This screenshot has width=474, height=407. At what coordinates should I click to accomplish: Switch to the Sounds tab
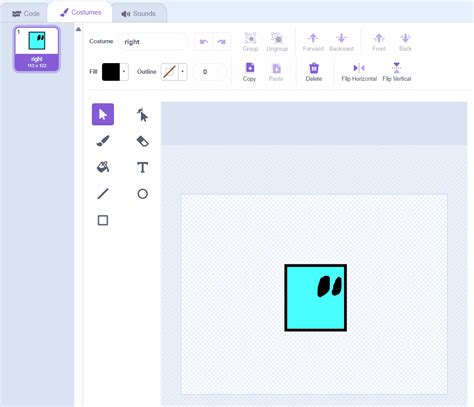138,14
